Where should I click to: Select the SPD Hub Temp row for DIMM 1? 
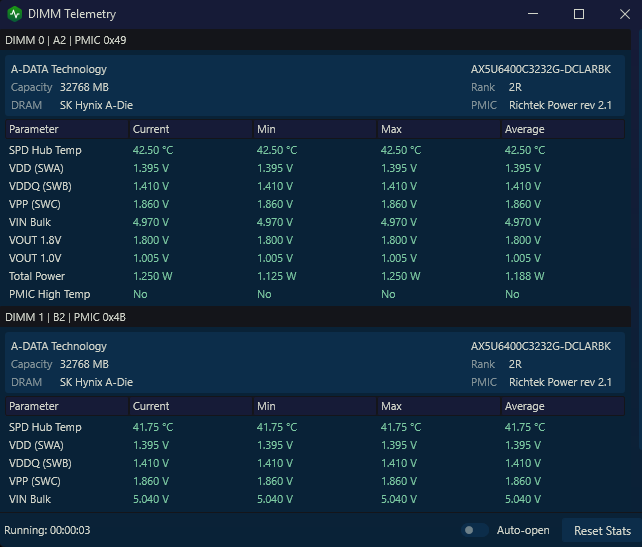[315, 427]
